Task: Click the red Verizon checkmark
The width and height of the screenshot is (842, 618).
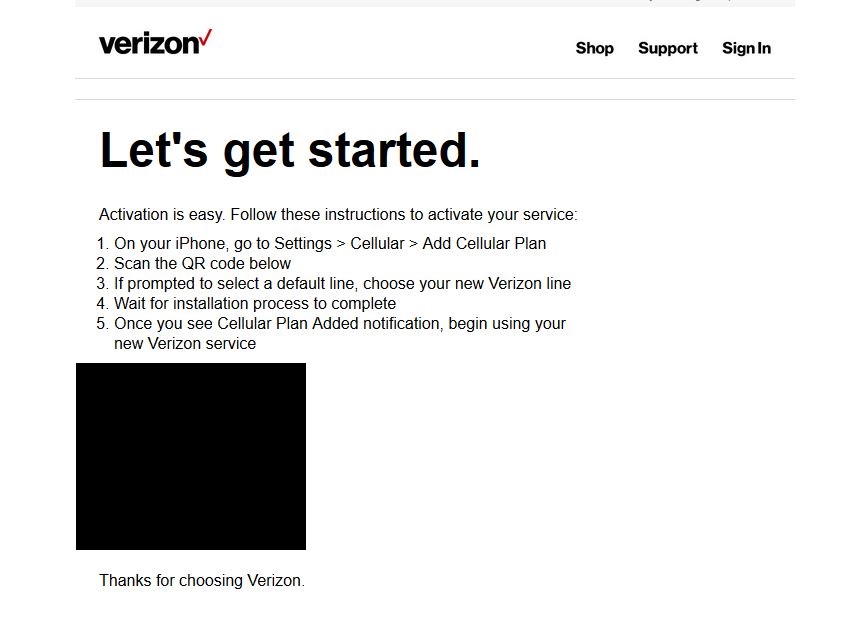Action: (206, 39)
